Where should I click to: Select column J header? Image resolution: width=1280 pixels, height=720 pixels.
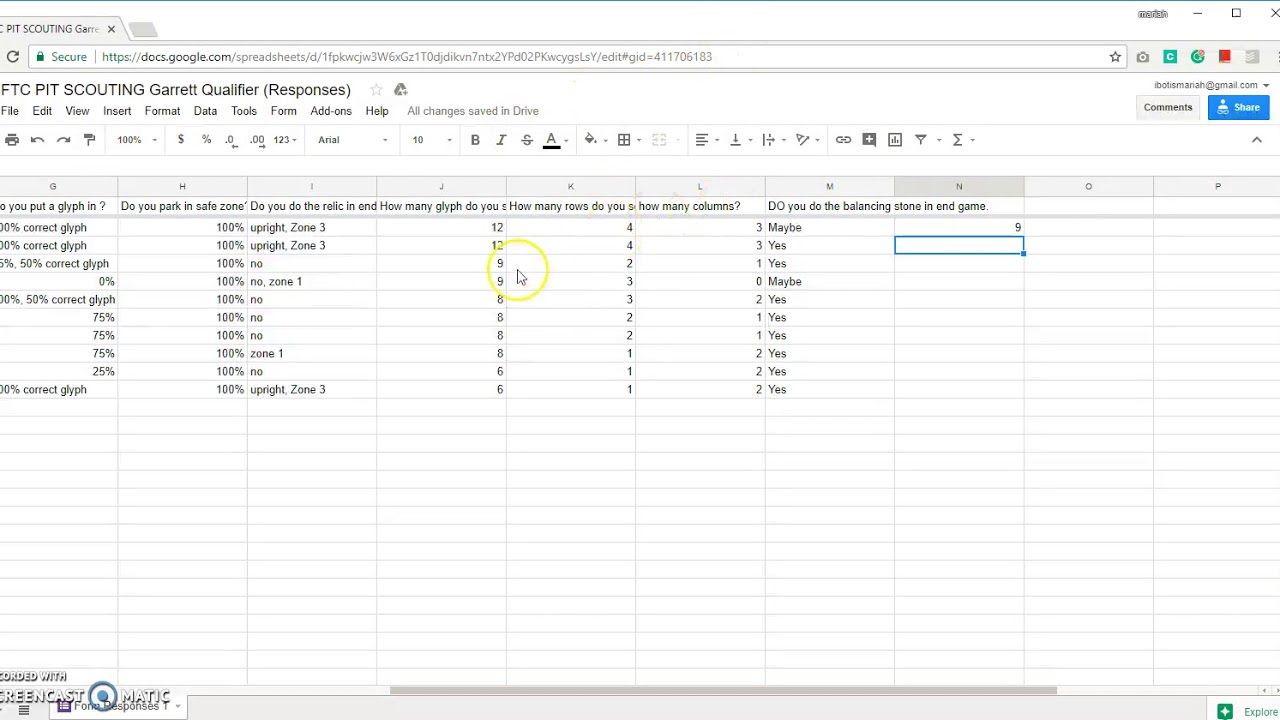(441, 186)
